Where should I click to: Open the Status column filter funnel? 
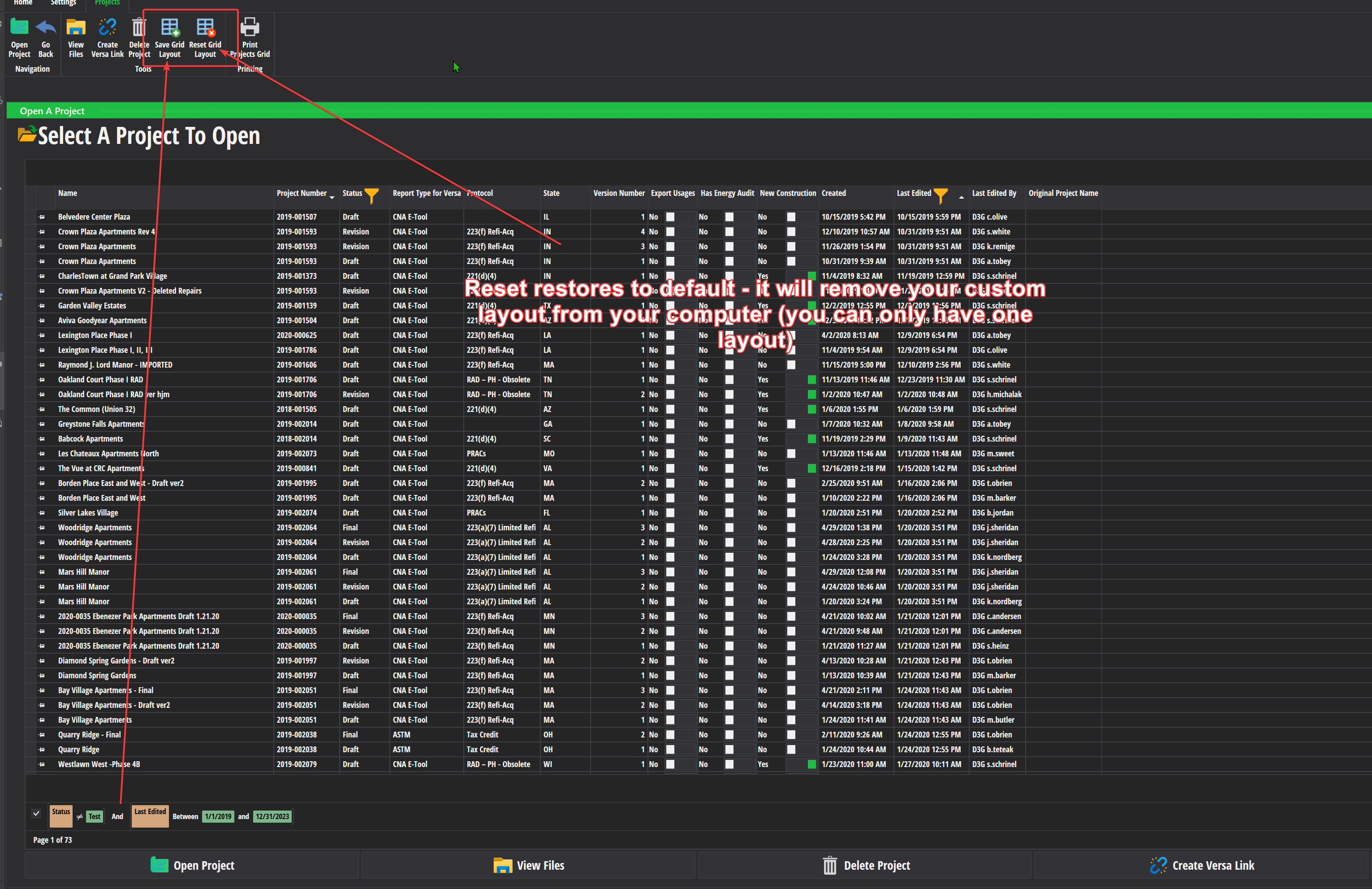pos(372,195)
